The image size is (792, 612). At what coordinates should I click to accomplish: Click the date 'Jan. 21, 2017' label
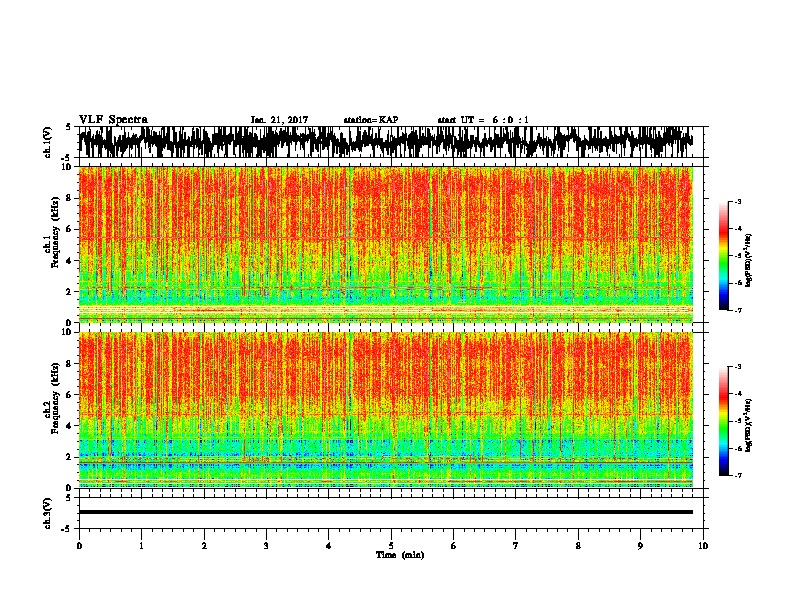(x=279, y=120)
